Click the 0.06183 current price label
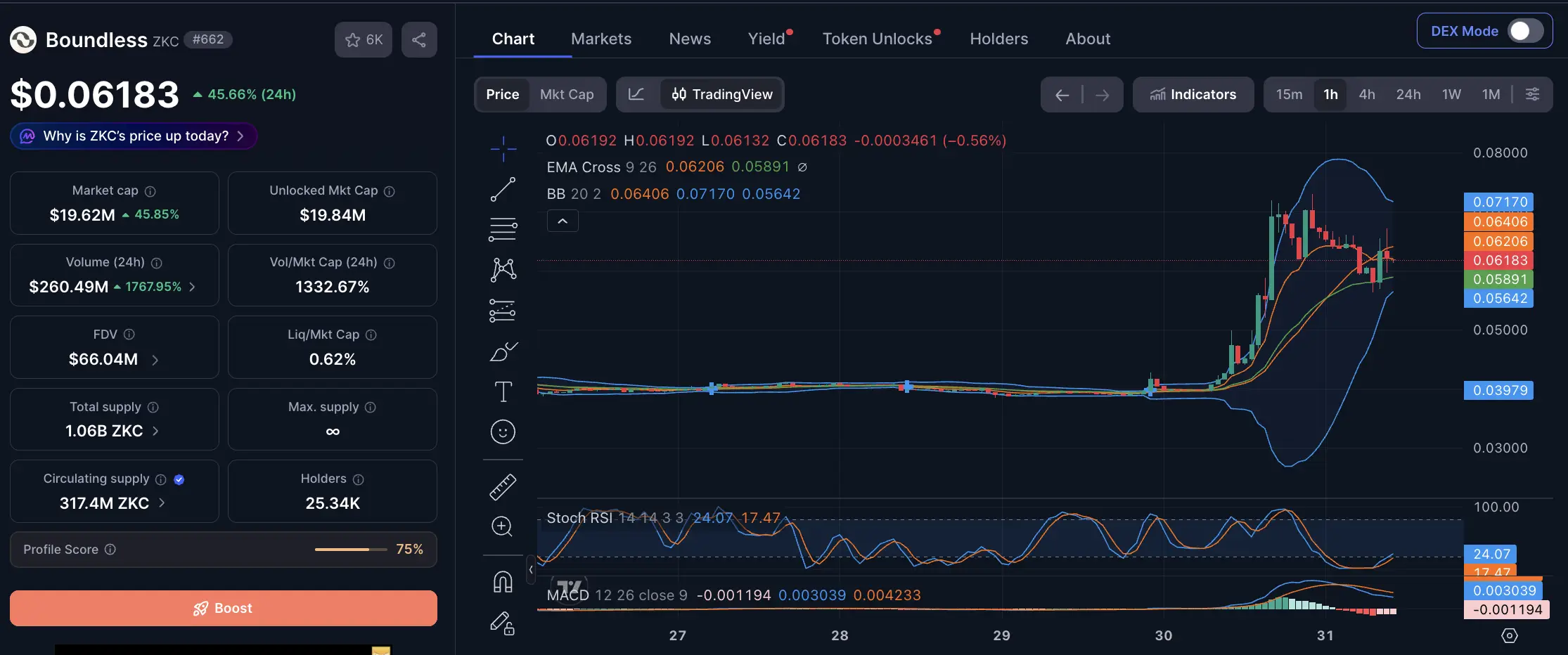The width and height of the screenshot is (1568, 655). pyautogui.click(x=1500, y=260)
